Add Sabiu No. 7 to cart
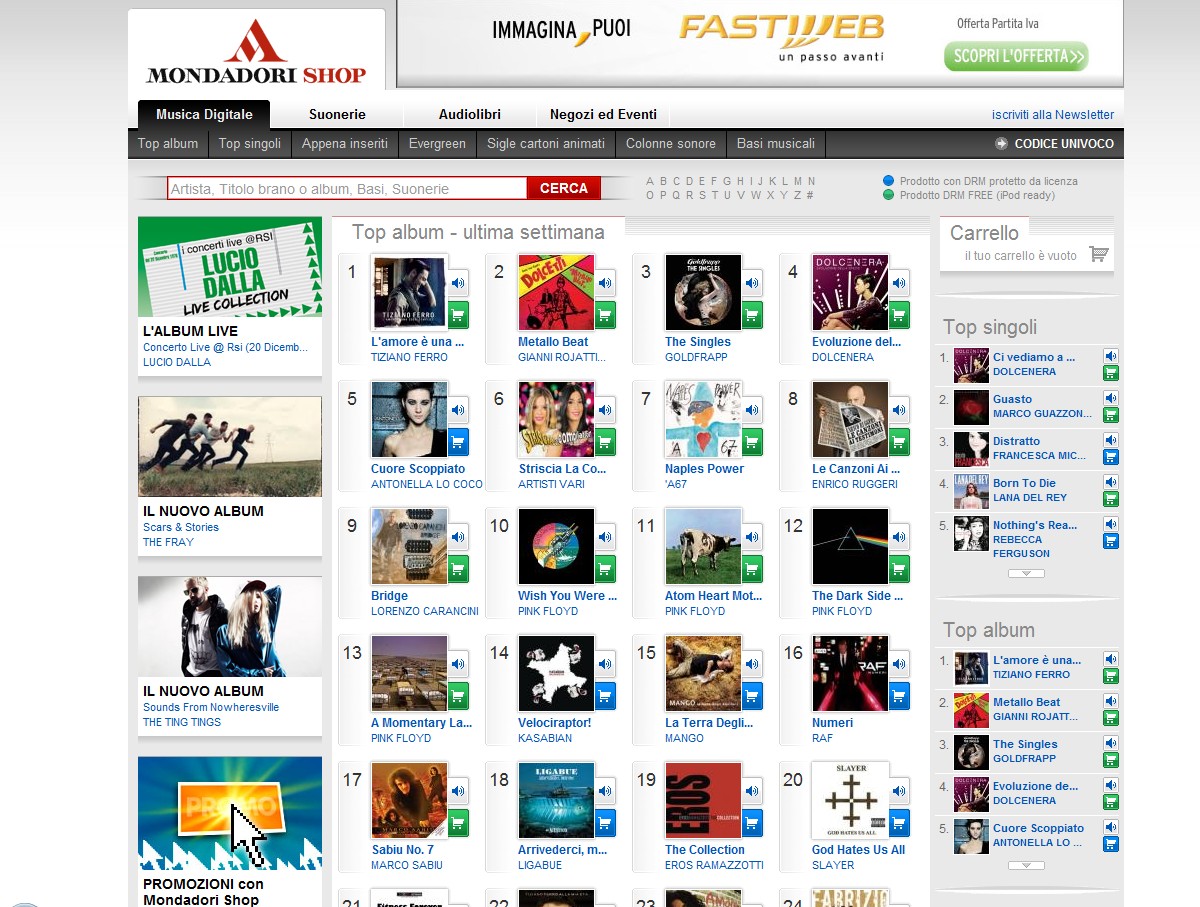This screenshot has width=1200, height=907. (x=458, y=823)
